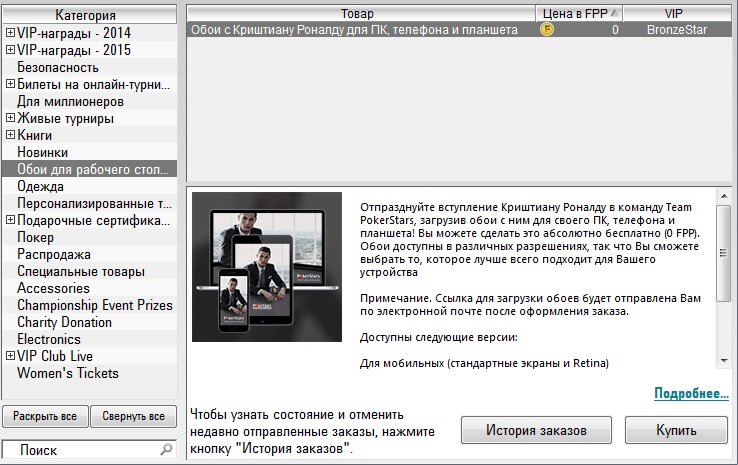This screenshot has width=738, height=465.
Task: Open the Книги label
Action: 34,135
